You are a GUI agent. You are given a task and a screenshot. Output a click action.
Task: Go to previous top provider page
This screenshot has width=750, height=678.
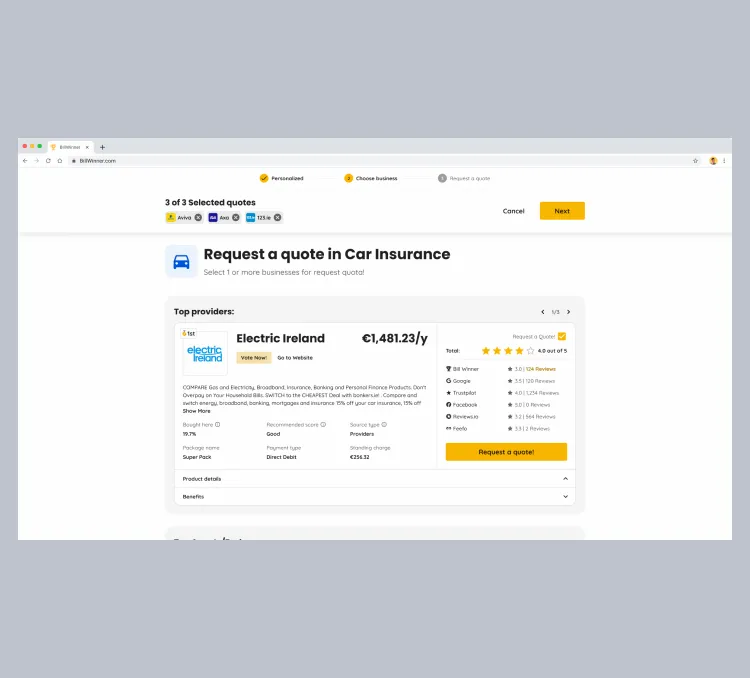pos(543,312)
